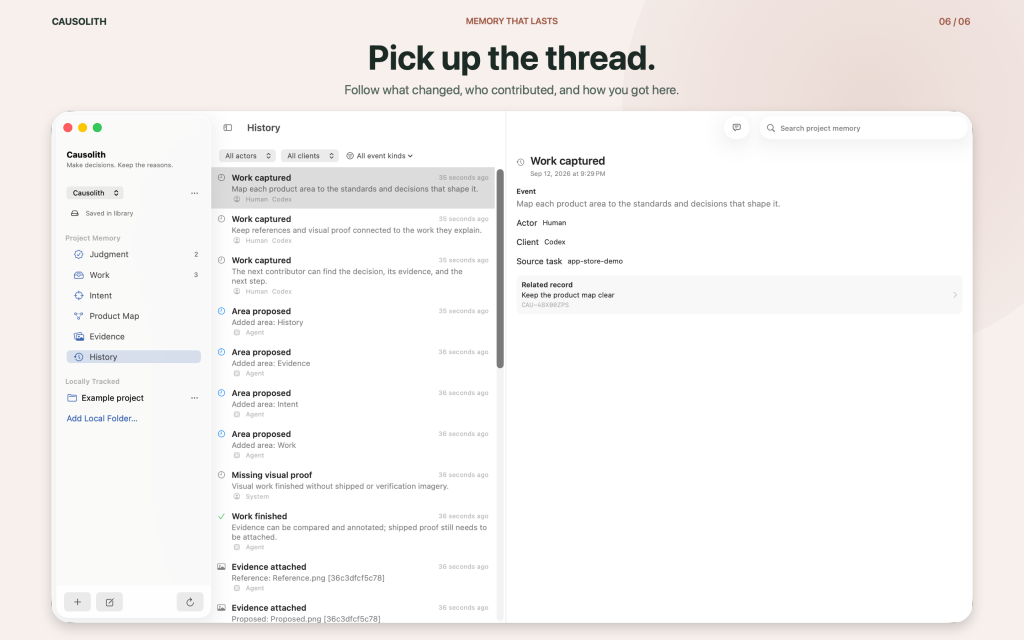
Task: Select Work captured: Map each product area
Action: pyautogui.click(x=353, y=188)
